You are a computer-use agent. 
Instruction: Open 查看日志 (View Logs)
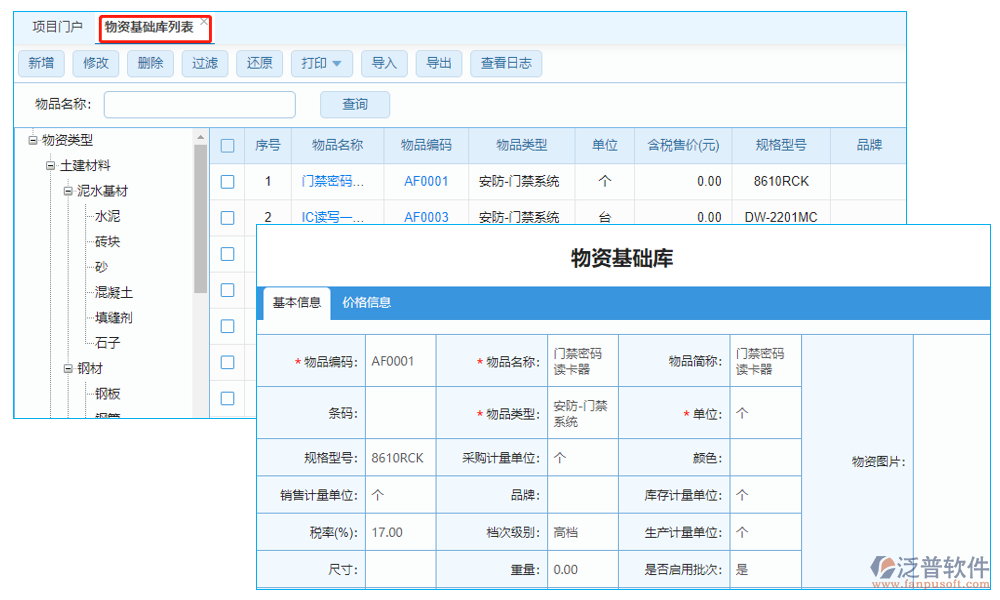(x=507, y=63)
